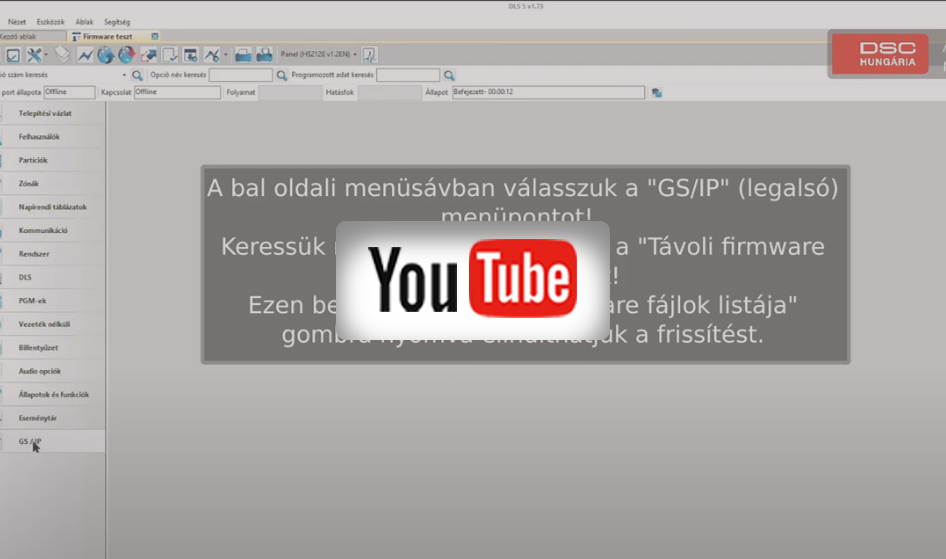The image size is (946, 559).
Task: Expand the number search type dropdown arrow
Action: [x=125, y=75]
